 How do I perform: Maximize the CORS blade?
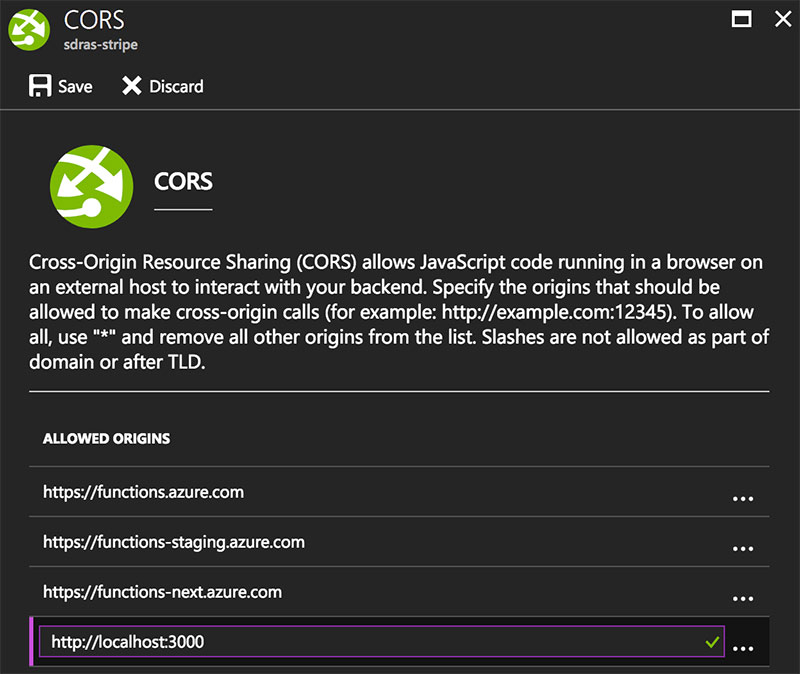[741, 19]
